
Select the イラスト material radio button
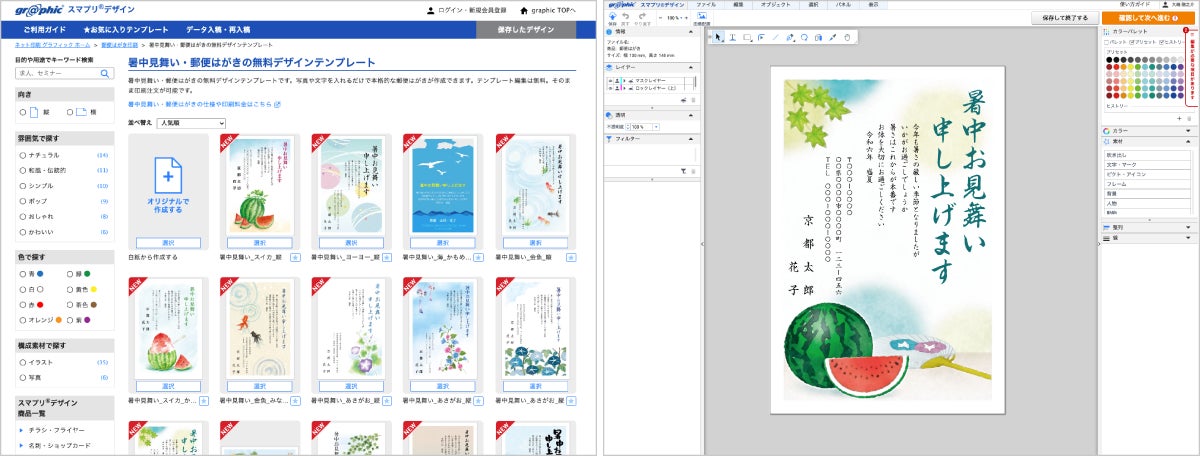pos(21,362)
